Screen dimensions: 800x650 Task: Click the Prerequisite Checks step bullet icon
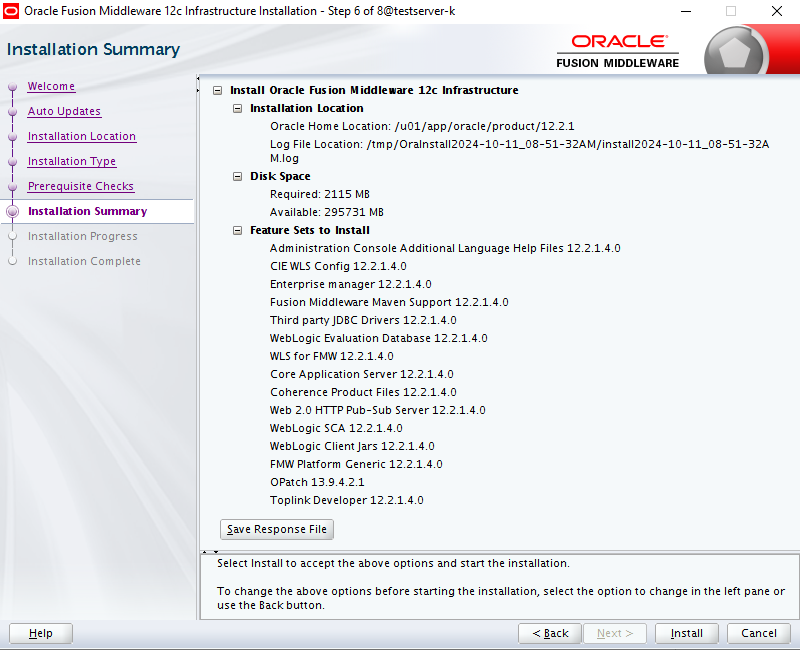pos(13,187)
